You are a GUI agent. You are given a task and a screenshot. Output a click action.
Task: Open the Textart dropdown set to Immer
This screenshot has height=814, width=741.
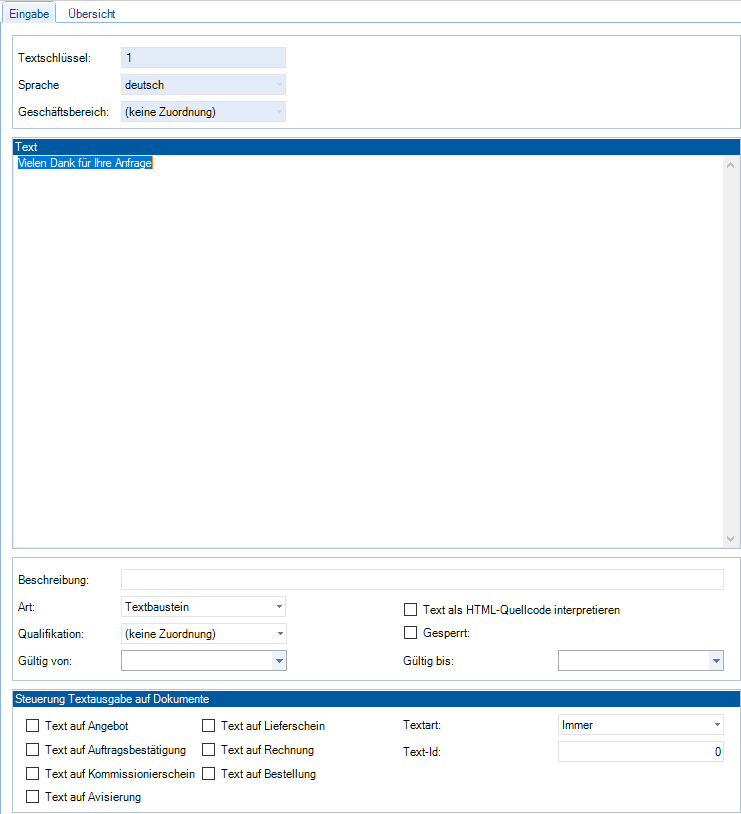coord(640,725)
